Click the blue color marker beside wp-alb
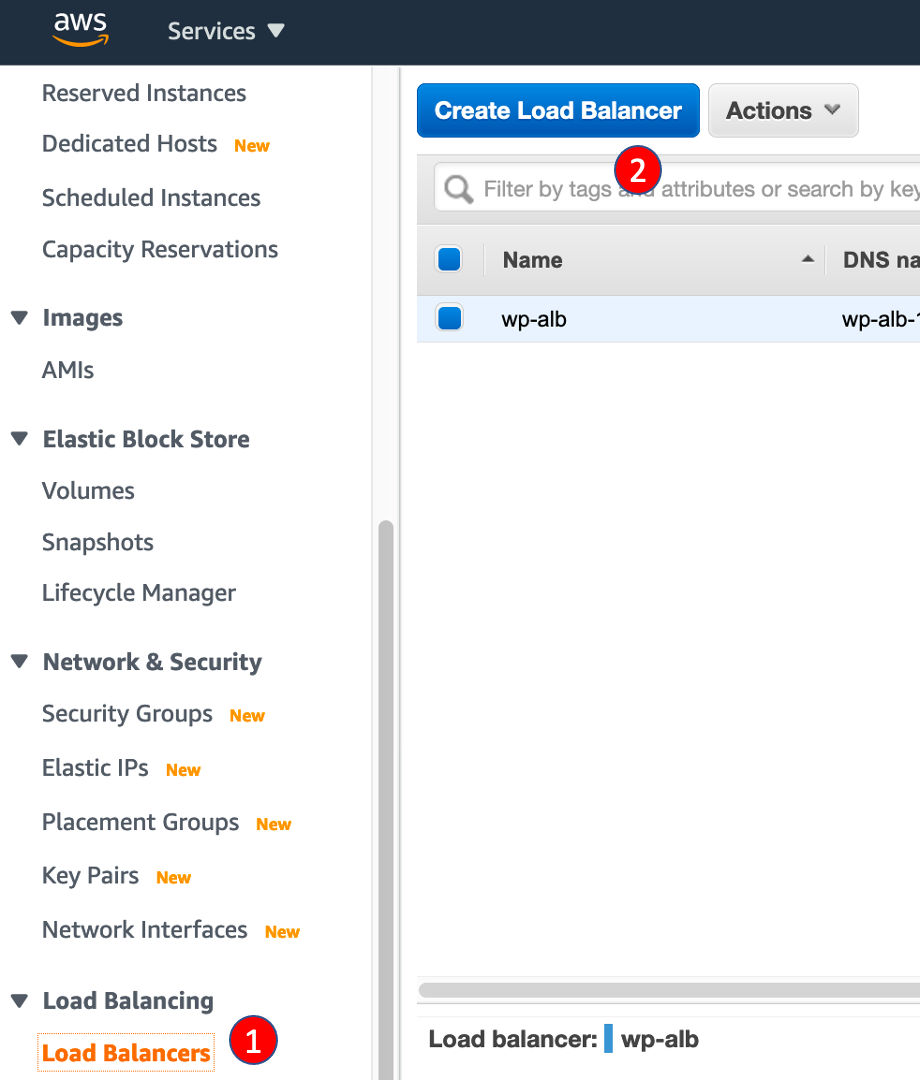920x1086 pixels. click(x=608, y=1039)
